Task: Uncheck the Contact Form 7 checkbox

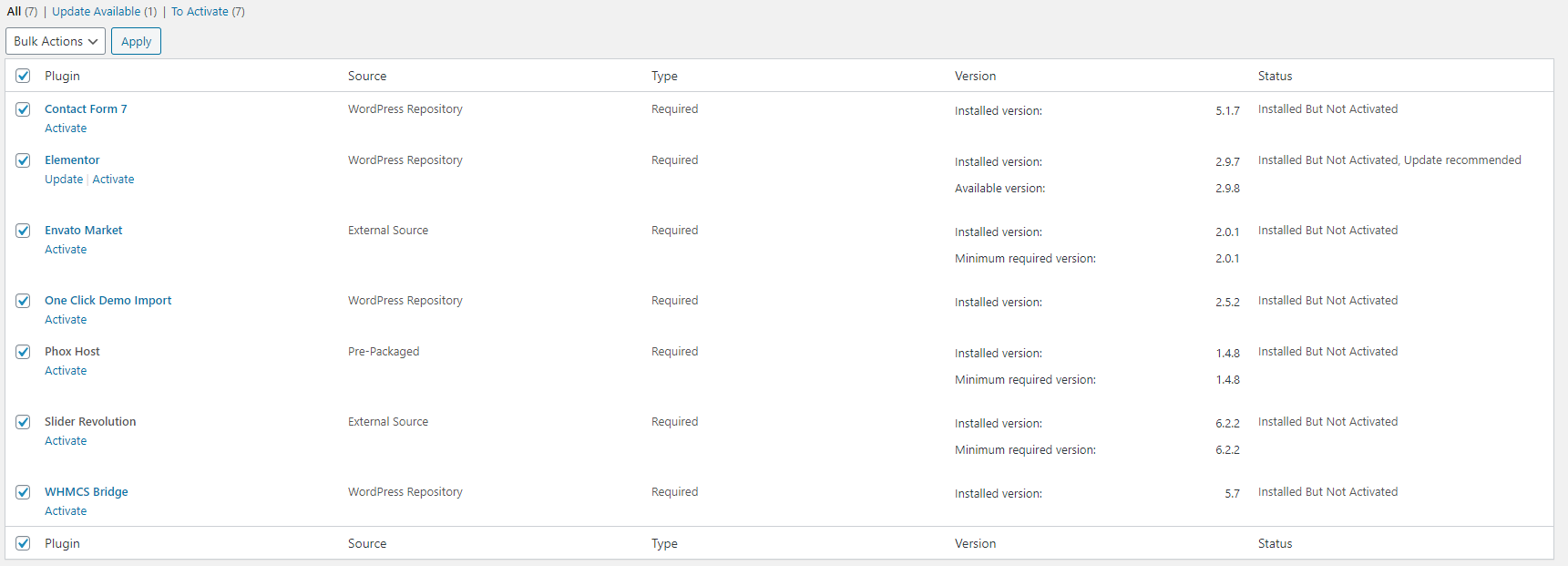Action: 23,108
